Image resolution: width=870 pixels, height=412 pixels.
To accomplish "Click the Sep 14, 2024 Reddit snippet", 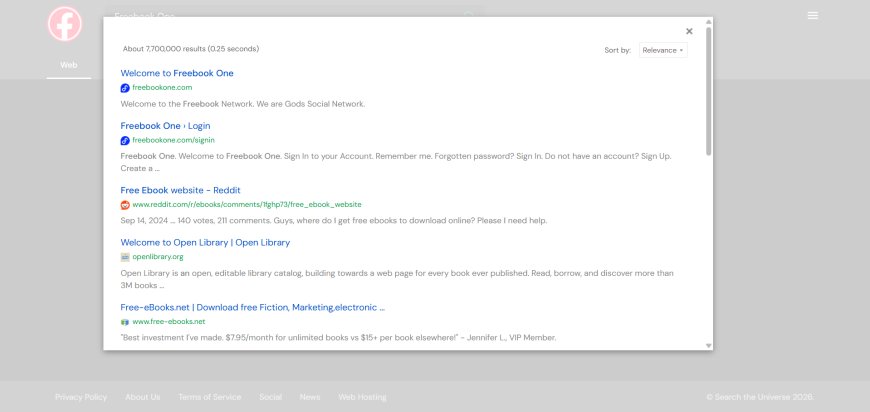I will [333, 220].
